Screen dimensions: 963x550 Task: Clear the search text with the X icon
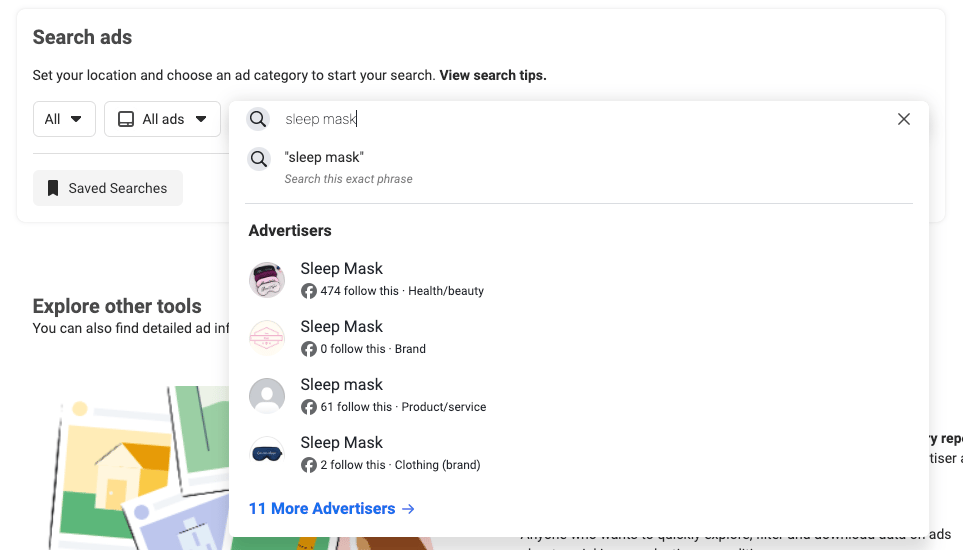903,119
